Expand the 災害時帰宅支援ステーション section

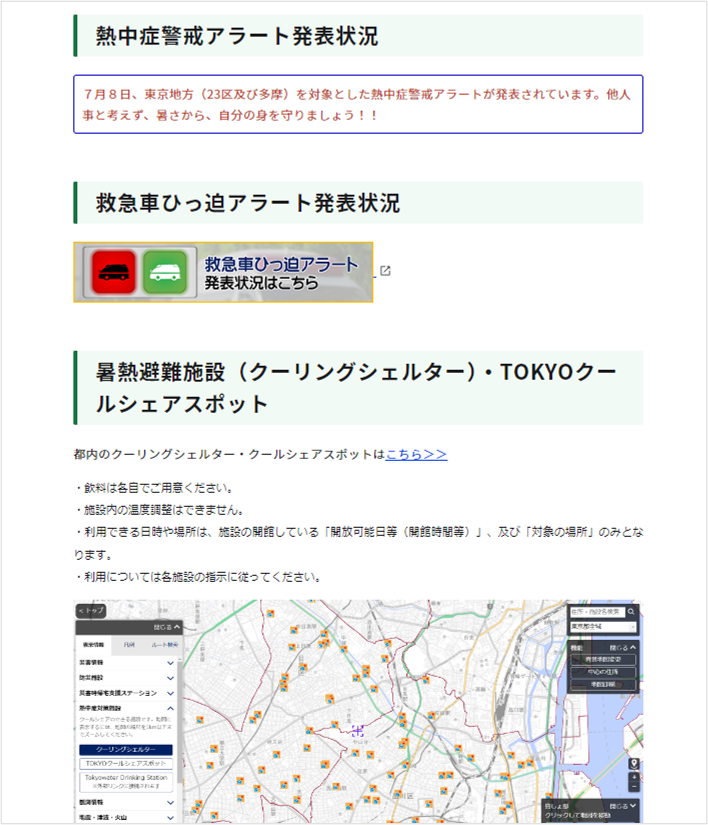(126, 693)
